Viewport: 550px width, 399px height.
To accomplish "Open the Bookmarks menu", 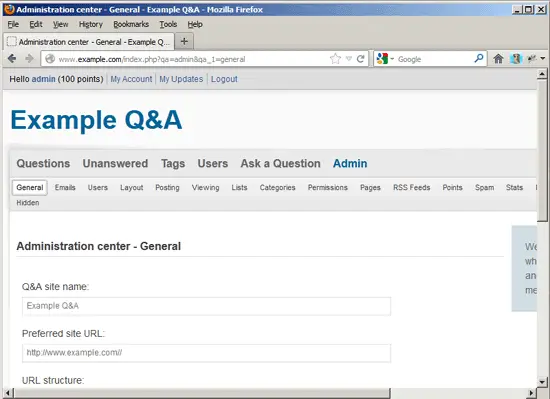I will [131, 24].
